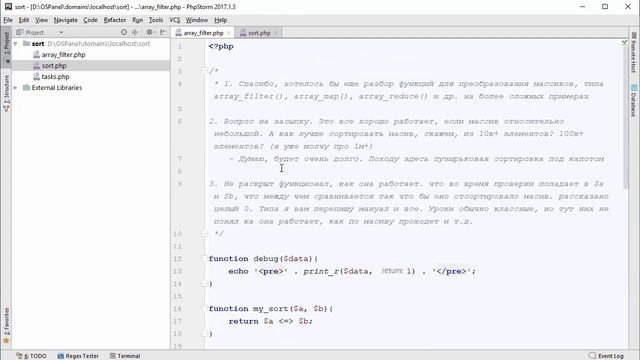Fold the debug function
The image size is (640, 360).
click(204, 259)
